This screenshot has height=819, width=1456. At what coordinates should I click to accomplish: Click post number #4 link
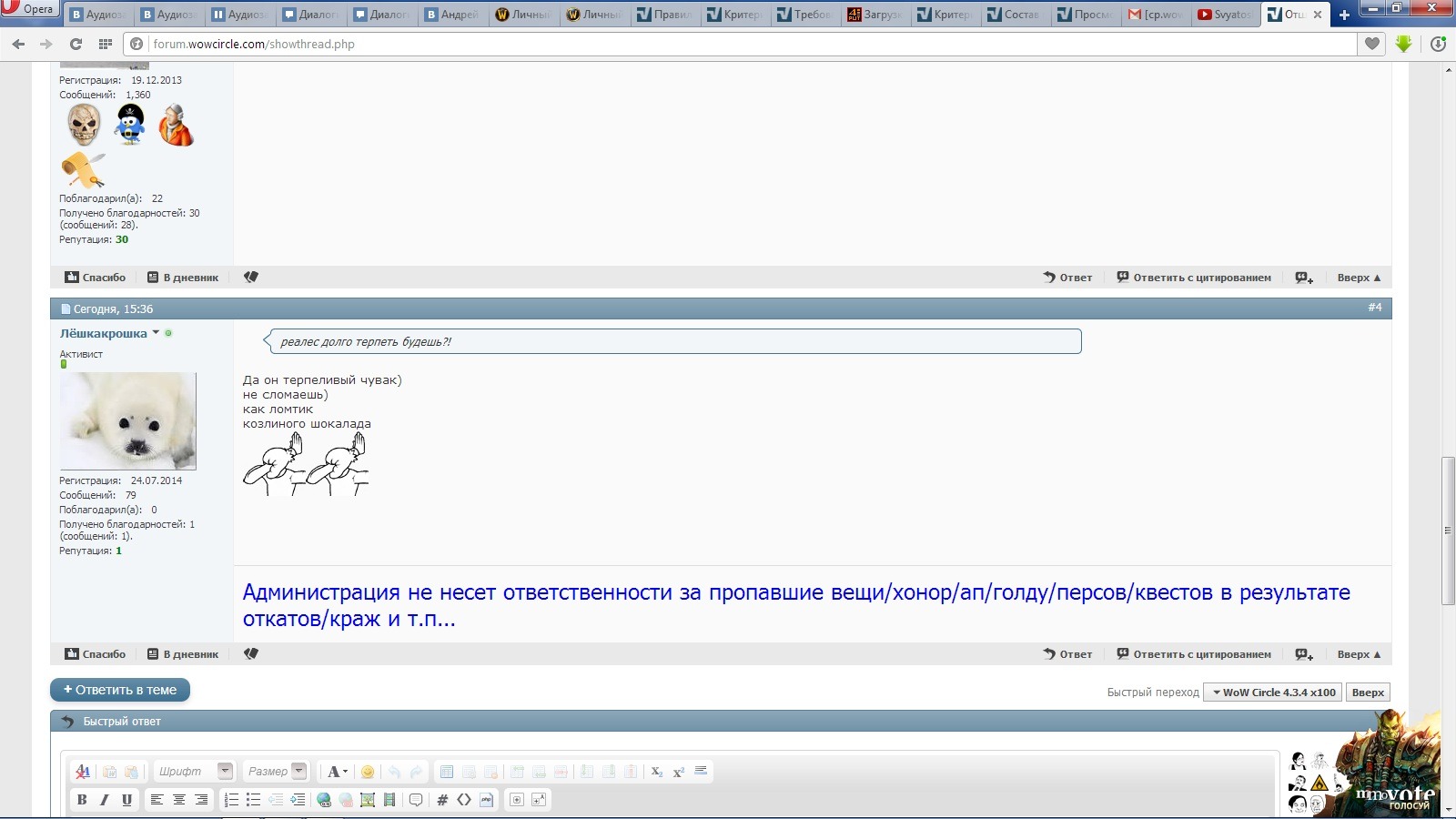pos(1375,308)
